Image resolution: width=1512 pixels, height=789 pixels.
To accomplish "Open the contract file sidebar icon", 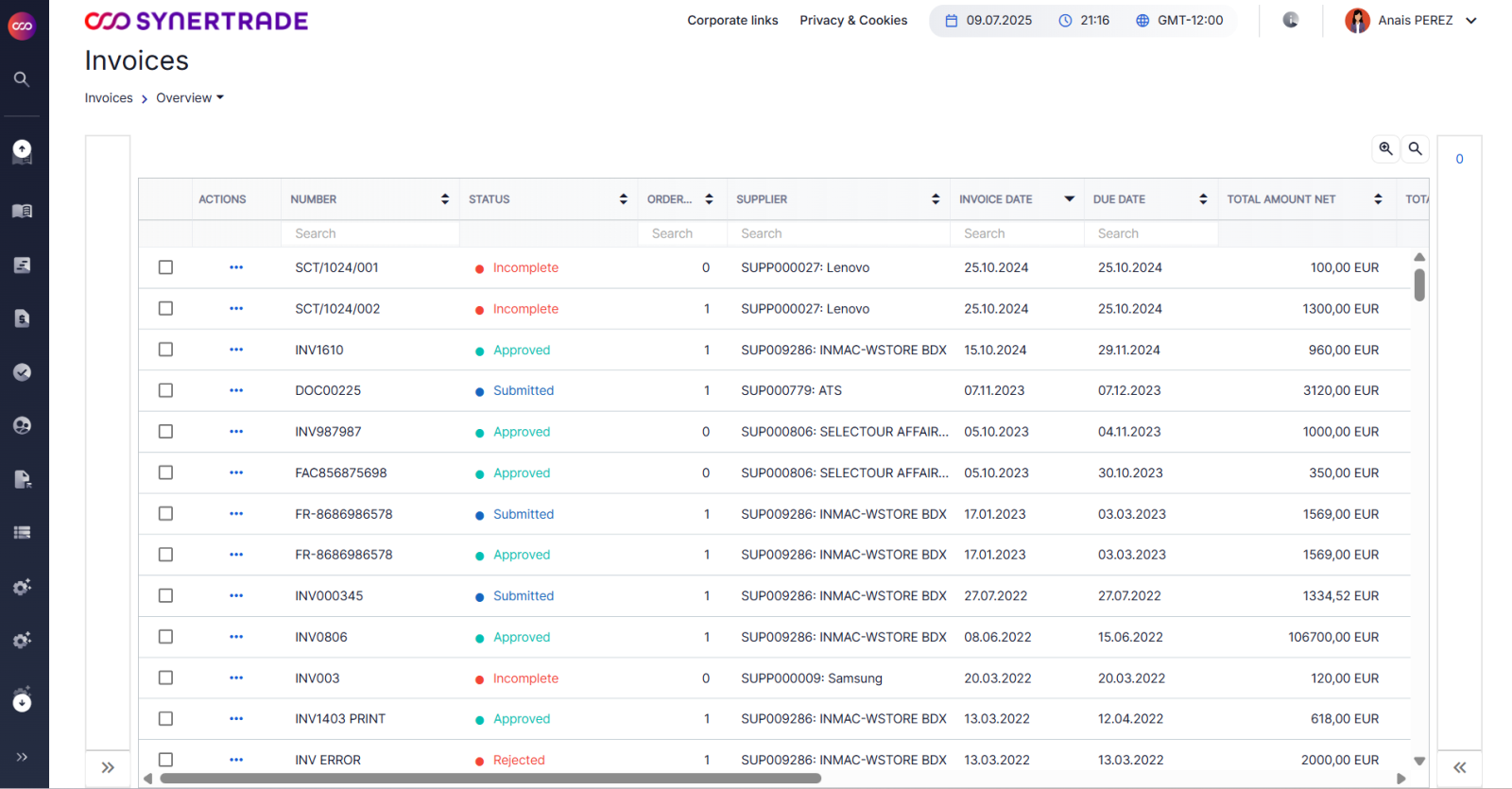I will pos(22,479).
